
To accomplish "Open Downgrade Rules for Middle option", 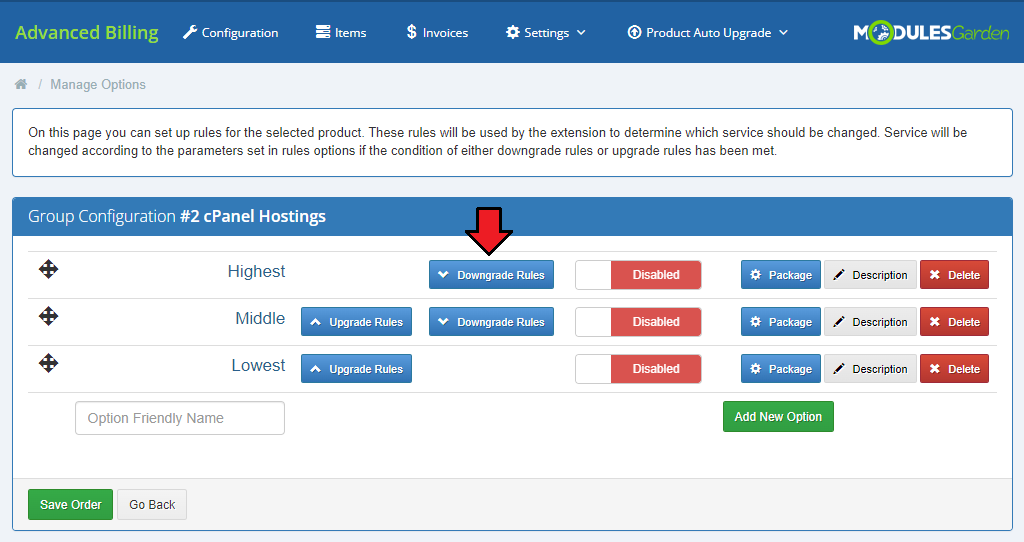I will (491, 322).
